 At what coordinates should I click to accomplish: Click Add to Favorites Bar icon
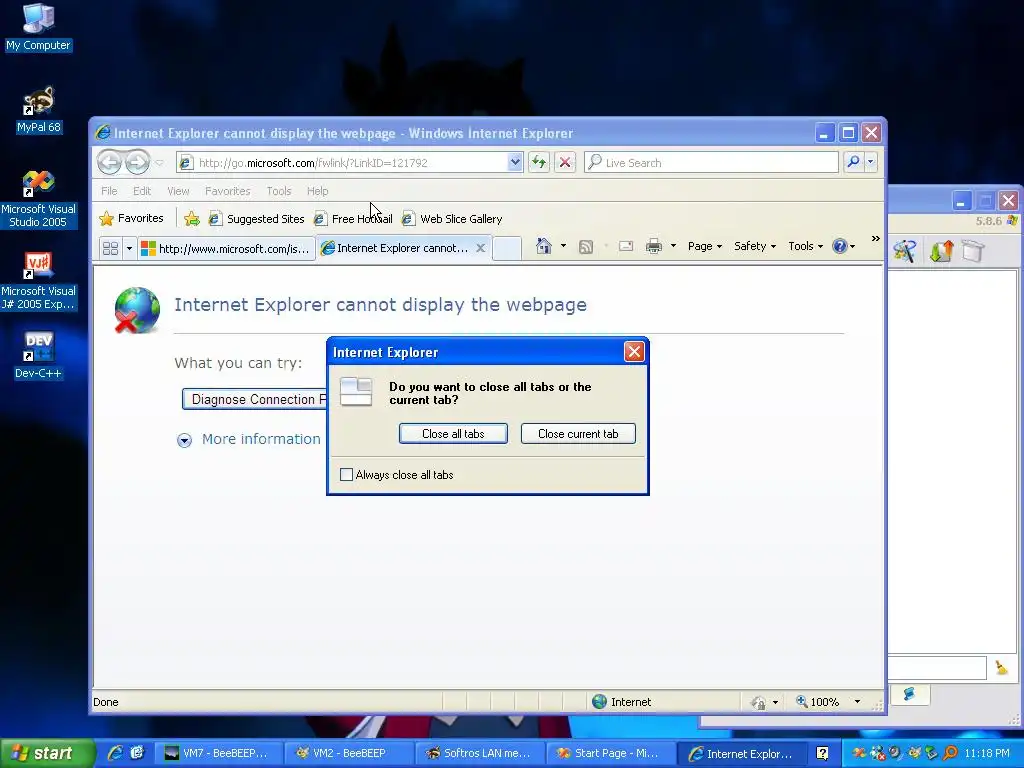point(191,219)
